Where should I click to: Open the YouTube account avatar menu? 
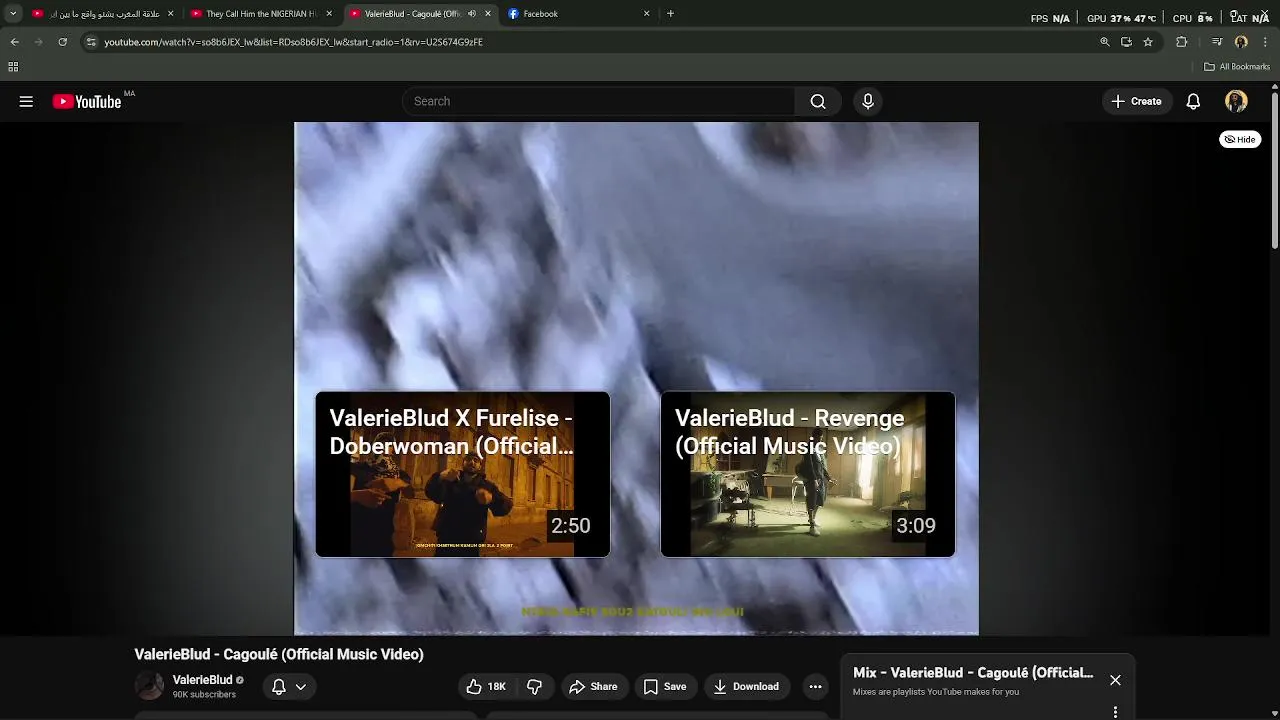(x=1236, y=101)
